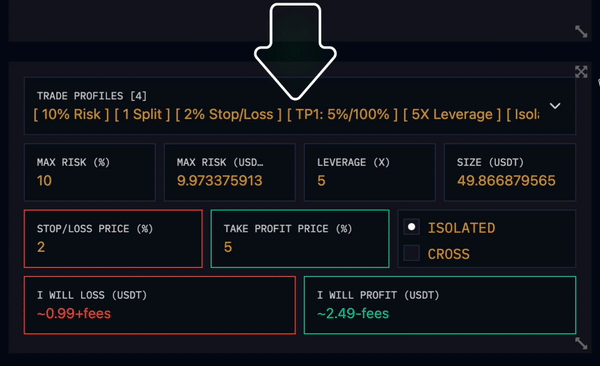Click the 10% Risk profile summary text
The width and height of the screenshot is (600, 366).
(x=71, y=114)
